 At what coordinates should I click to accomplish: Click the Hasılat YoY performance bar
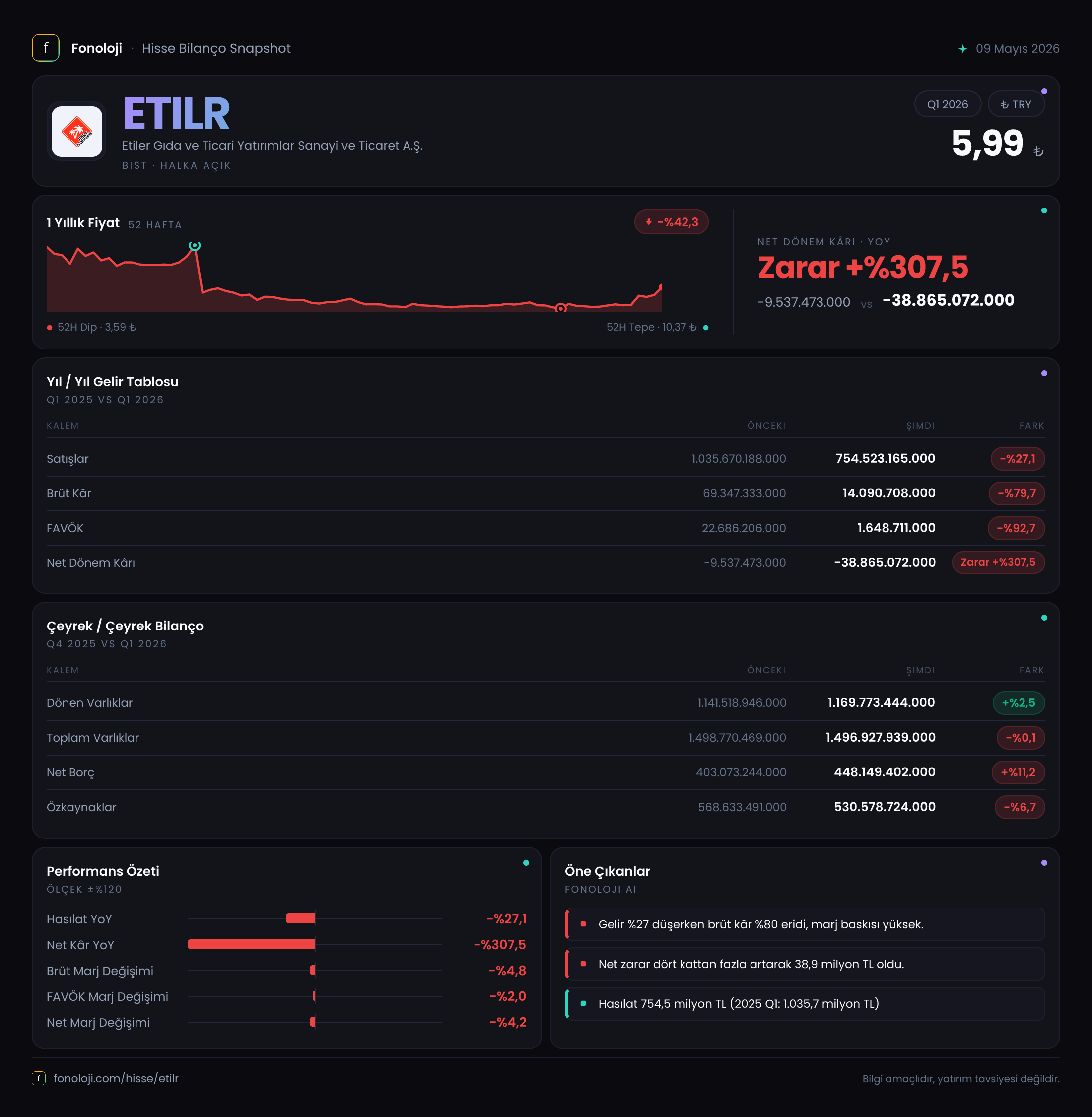click(x=300, y=918)
